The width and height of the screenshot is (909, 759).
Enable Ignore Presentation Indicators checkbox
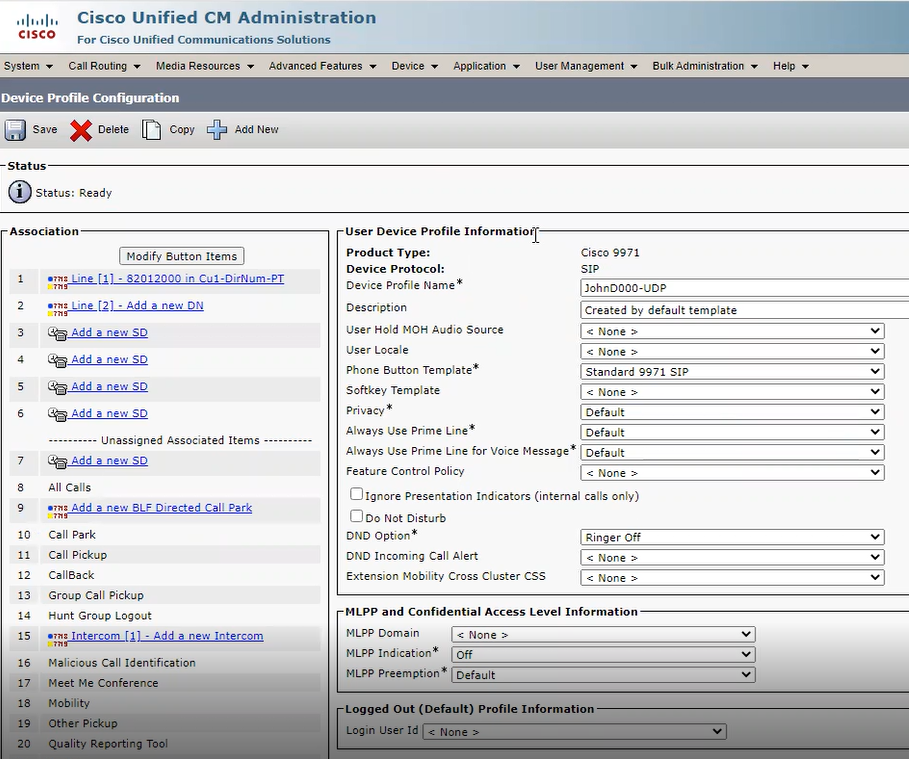point(355,494)
